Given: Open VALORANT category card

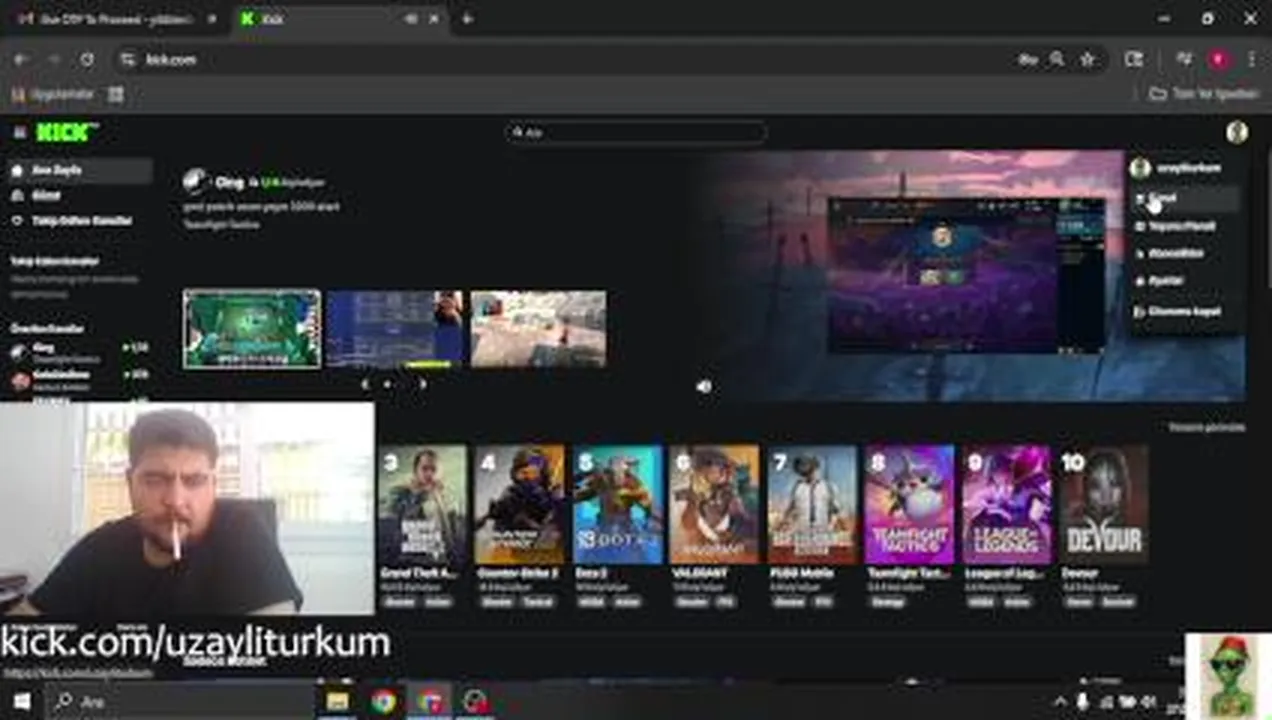Looking at the screenshot, I should (x=714, y=527).
